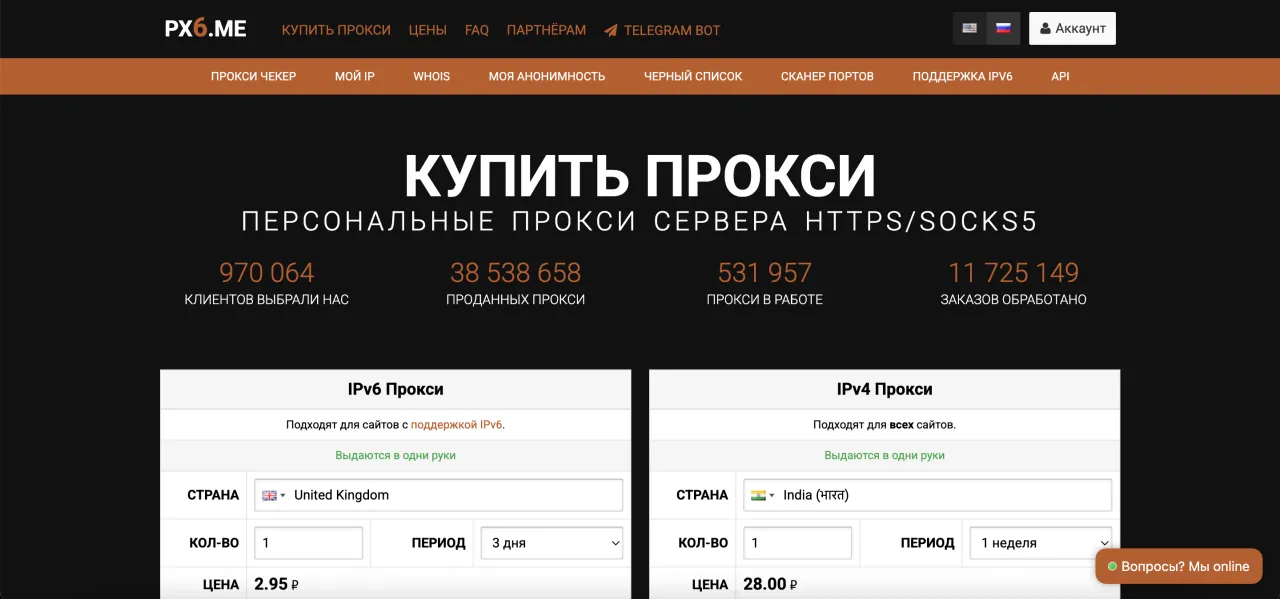
Task: Click the IPv4 country field with India
Action: pos(940,495)
